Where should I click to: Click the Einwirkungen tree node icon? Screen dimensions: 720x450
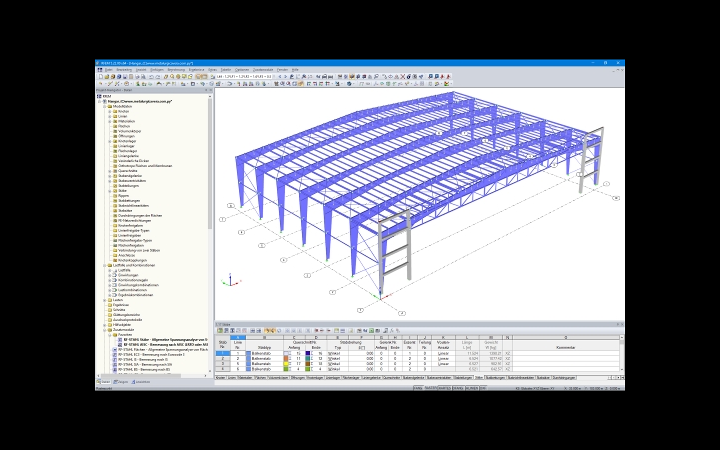[115, 275]
